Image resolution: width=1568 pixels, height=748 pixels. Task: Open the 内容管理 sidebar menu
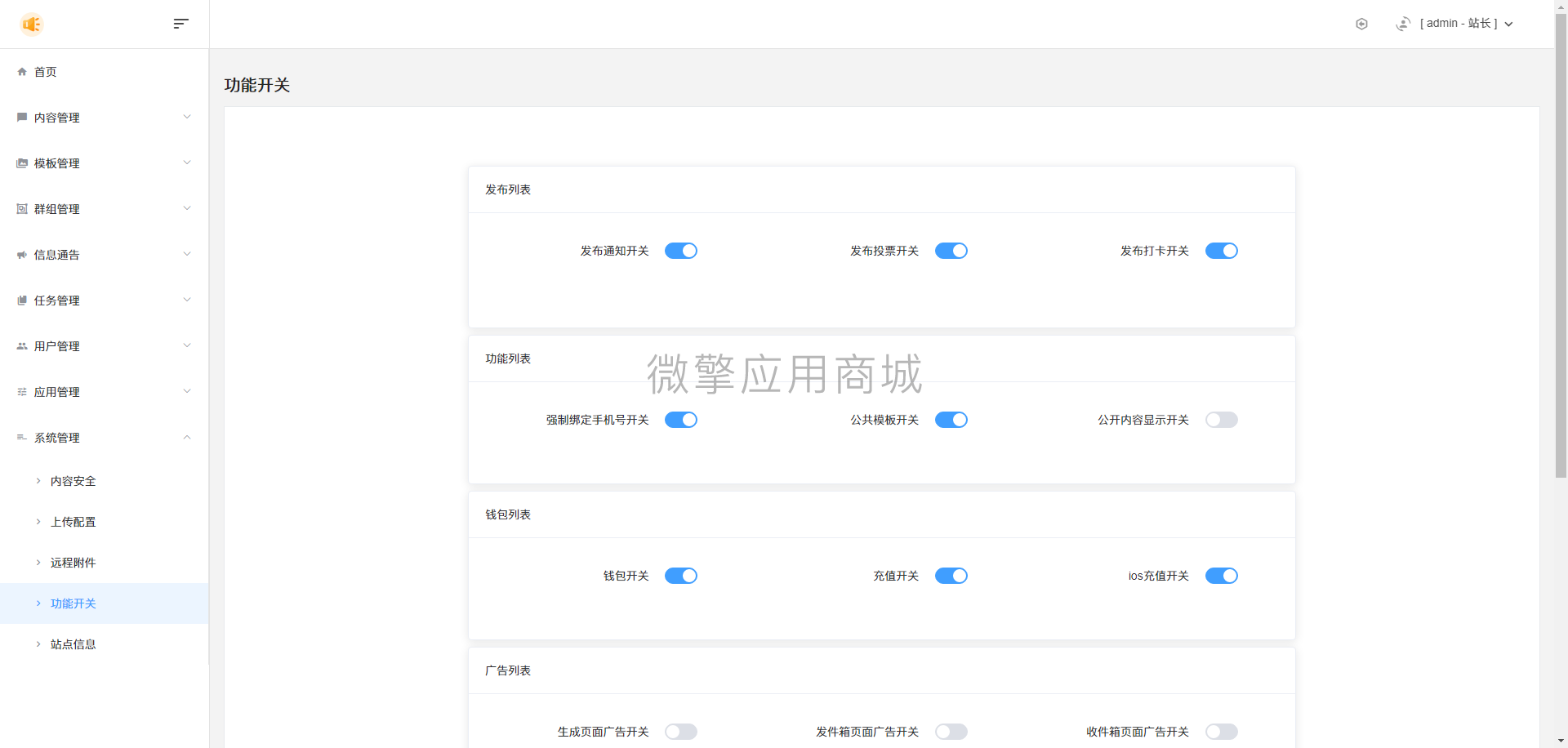point(105,118)
